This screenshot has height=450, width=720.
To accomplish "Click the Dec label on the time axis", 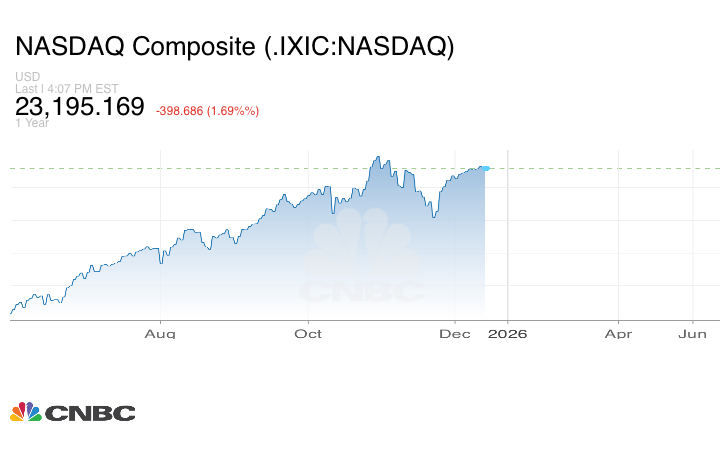I will [456, 333].
